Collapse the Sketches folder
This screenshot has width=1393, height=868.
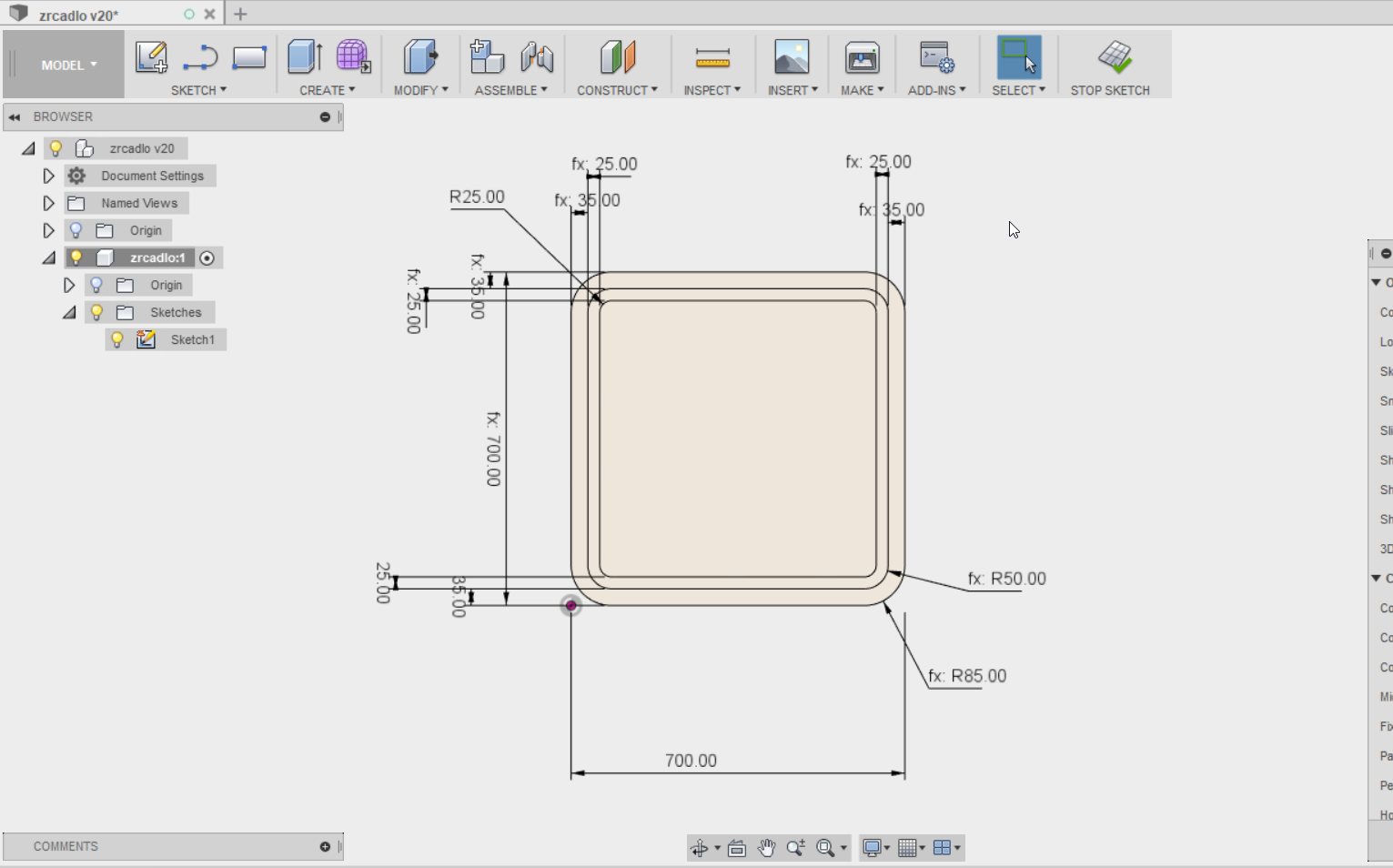tap(69, 313)
